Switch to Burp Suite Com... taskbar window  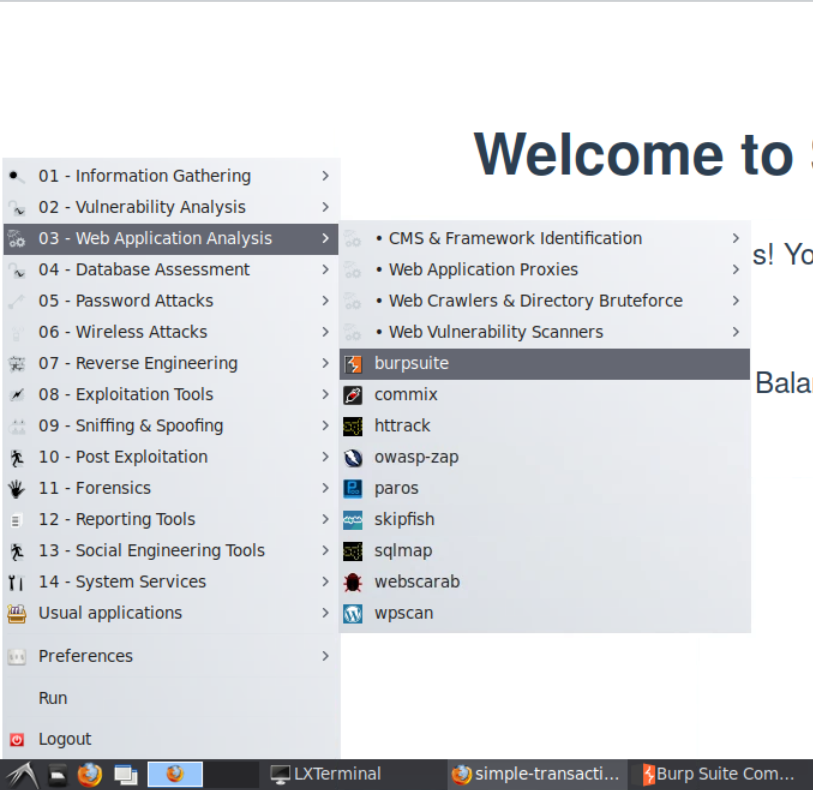(x=720, y=774)
